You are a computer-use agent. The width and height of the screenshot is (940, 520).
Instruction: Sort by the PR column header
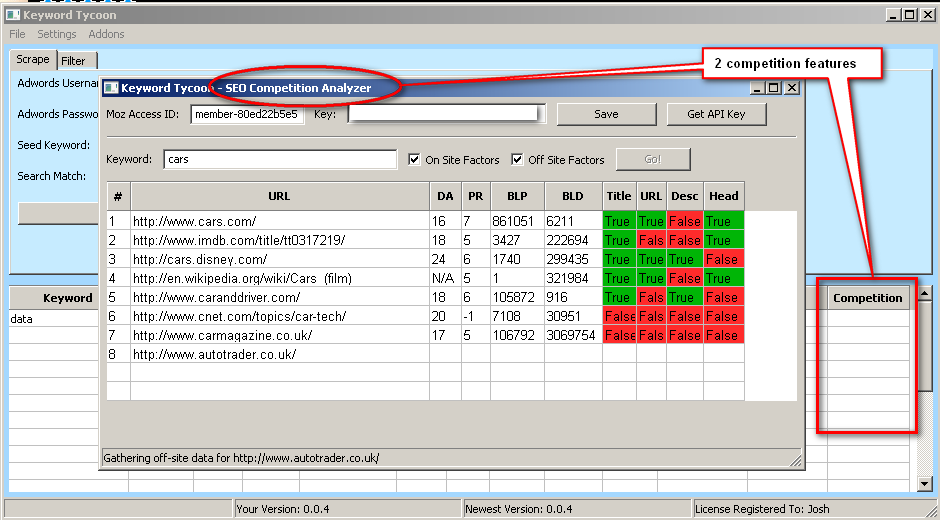coord(475,196)
